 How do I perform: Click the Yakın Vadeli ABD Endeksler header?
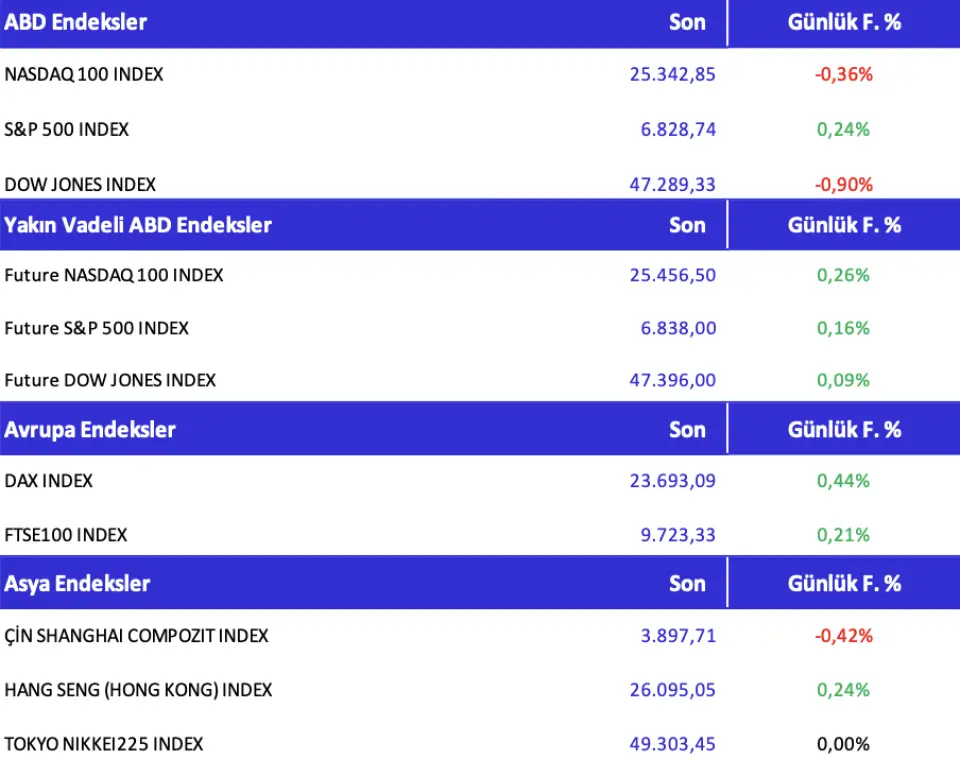point(138,225)
